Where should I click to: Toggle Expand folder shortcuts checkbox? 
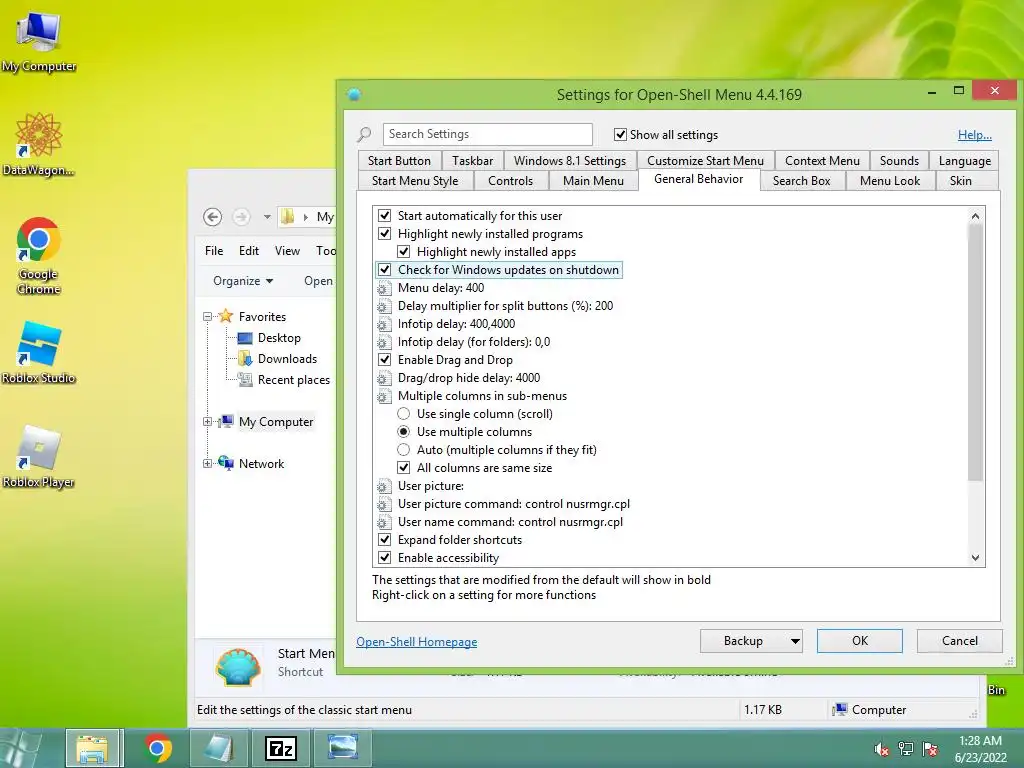[x=385, y=540]
